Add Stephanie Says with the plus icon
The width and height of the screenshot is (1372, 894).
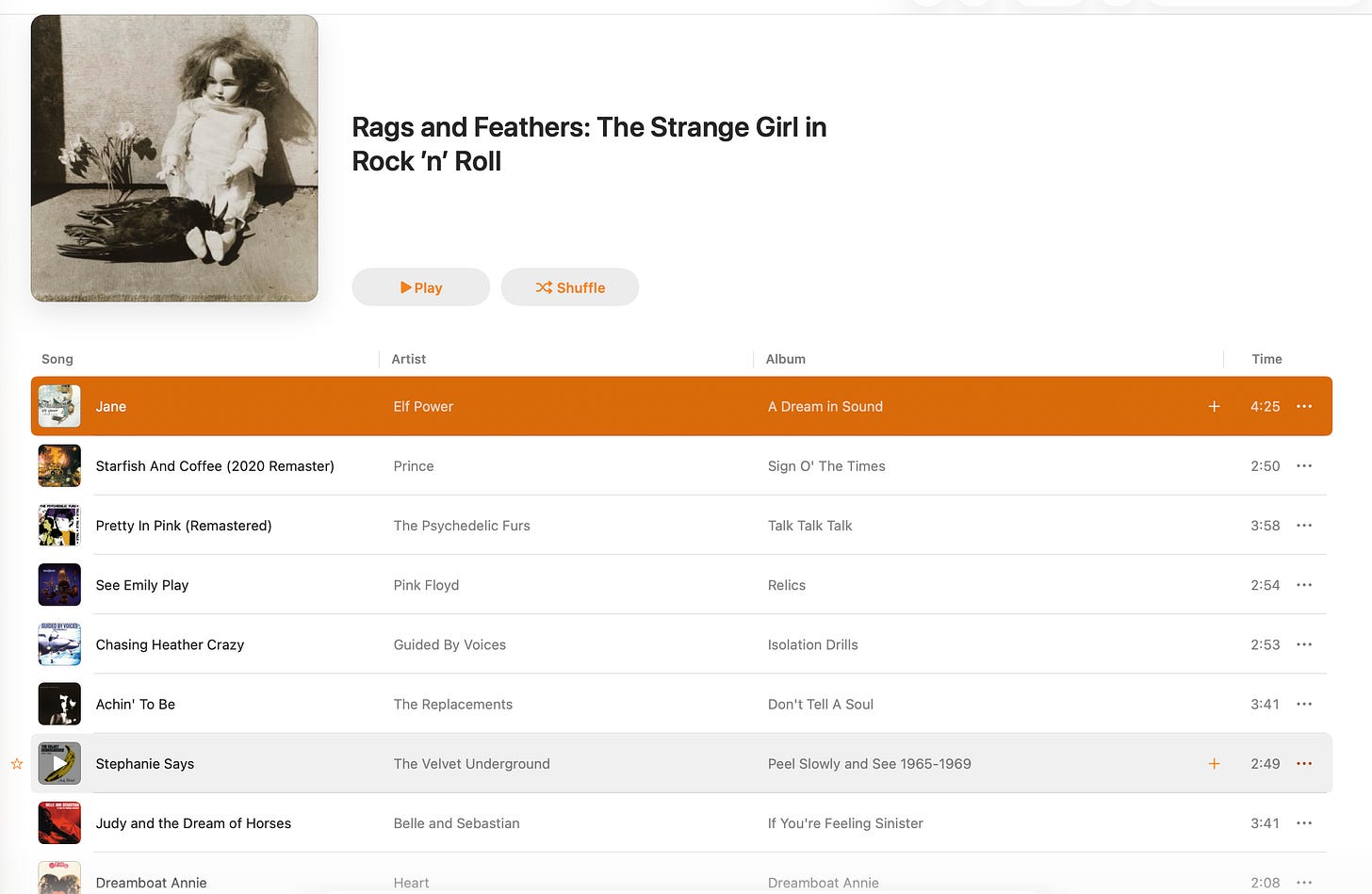[1214, 763]
